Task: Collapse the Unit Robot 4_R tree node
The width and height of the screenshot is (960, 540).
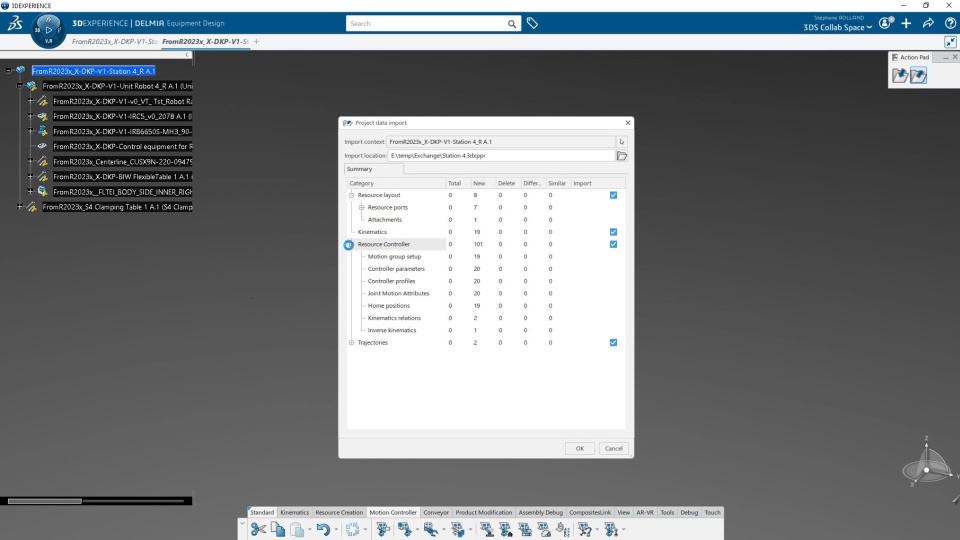Action: (20, 86)
